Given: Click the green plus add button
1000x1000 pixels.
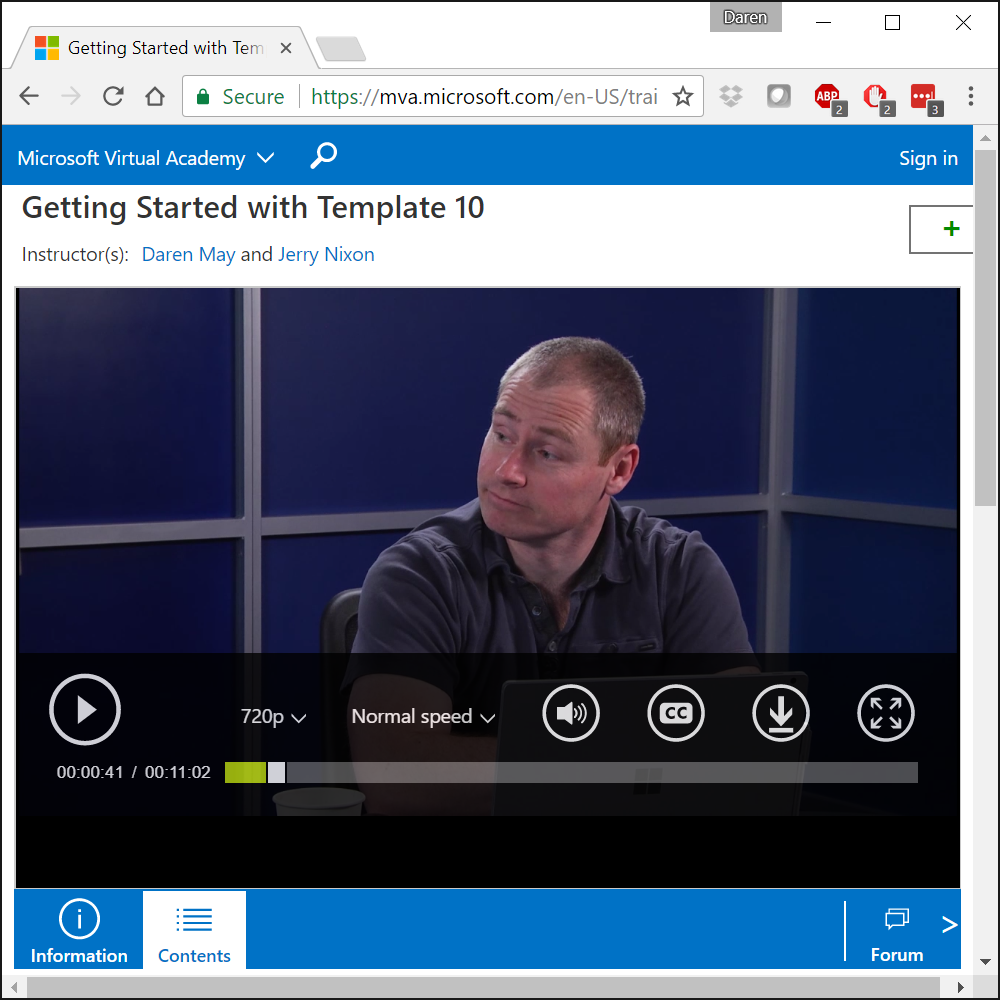Looking at the screenshot, I should [942, 229].
